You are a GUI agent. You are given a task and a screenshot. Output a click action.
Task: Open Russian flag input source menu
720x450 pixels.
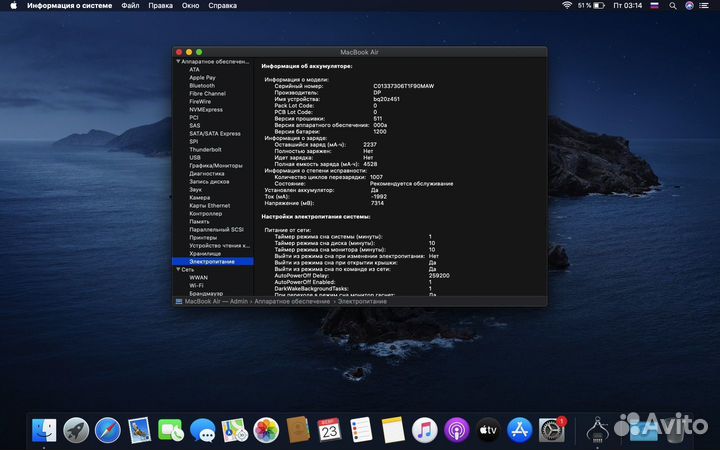[655, 6]
